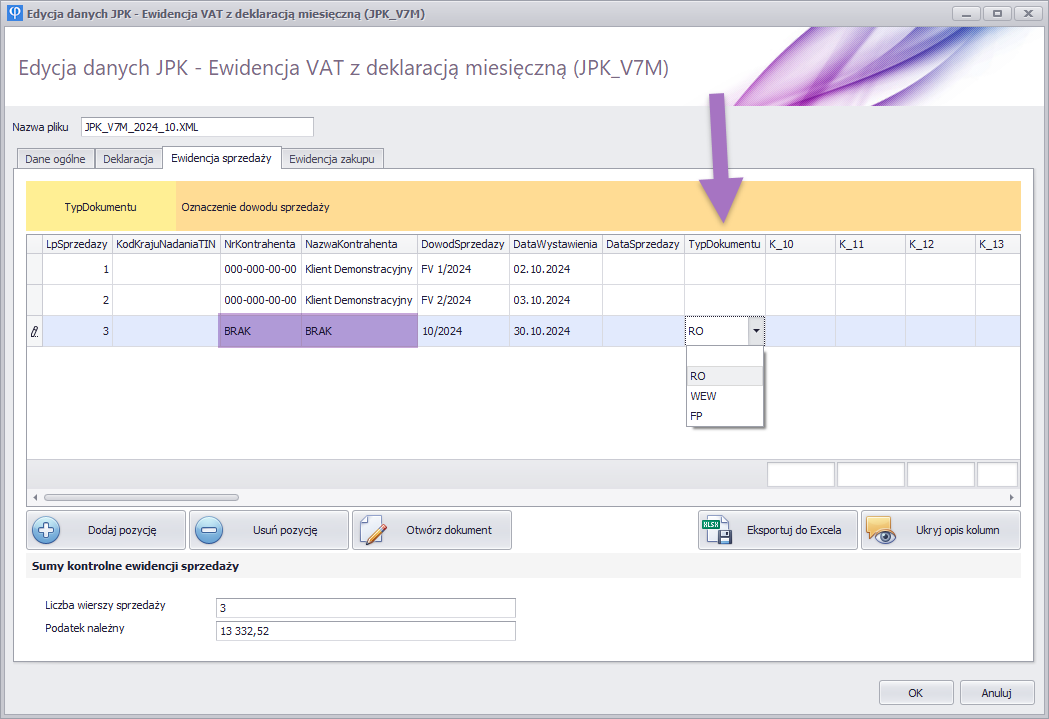The image size is (1049, 719).
Task: Click the Anuluj button
Action: 996,692
